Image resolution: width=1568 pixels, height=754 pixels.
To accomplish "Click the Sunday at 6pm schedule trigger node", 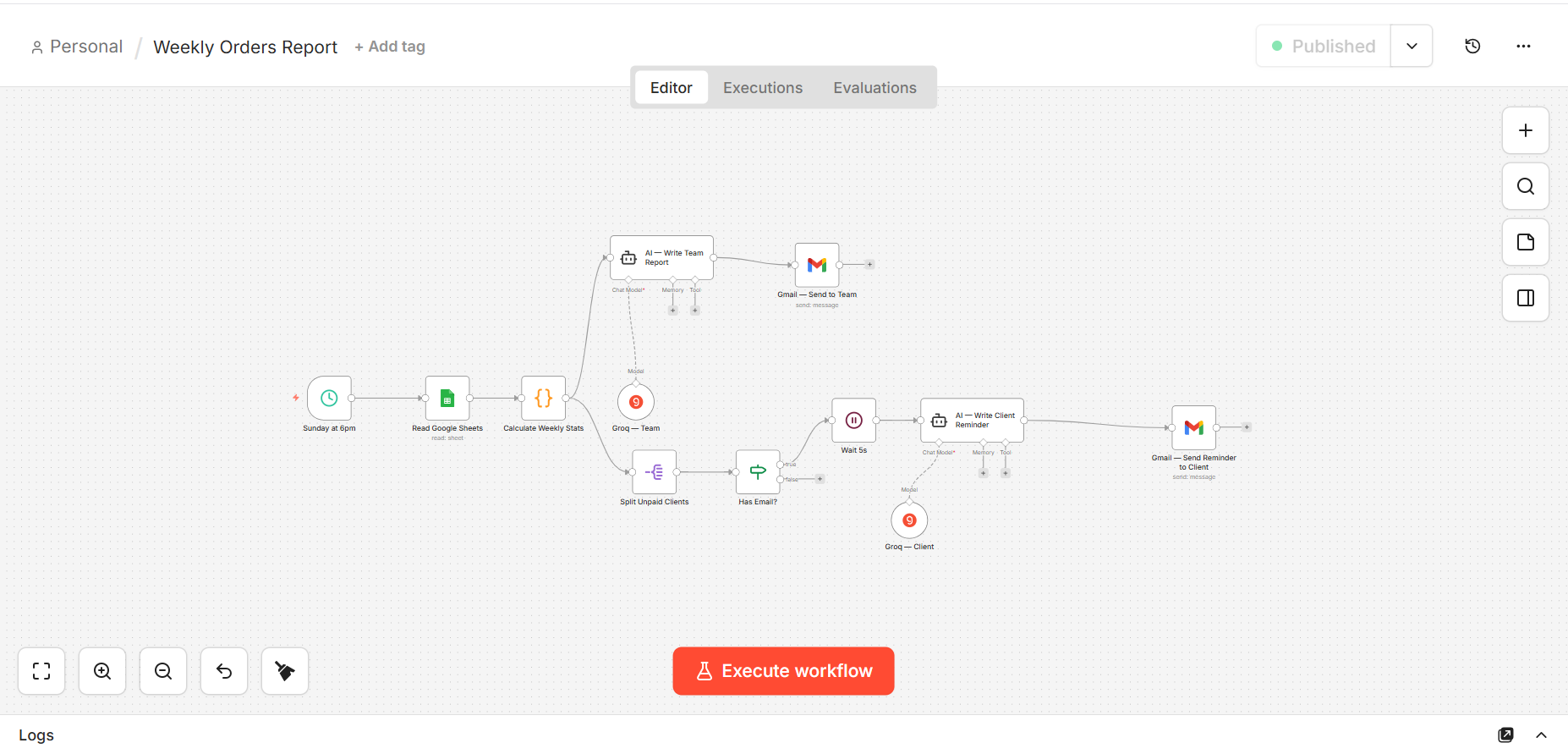I will 329,398.
